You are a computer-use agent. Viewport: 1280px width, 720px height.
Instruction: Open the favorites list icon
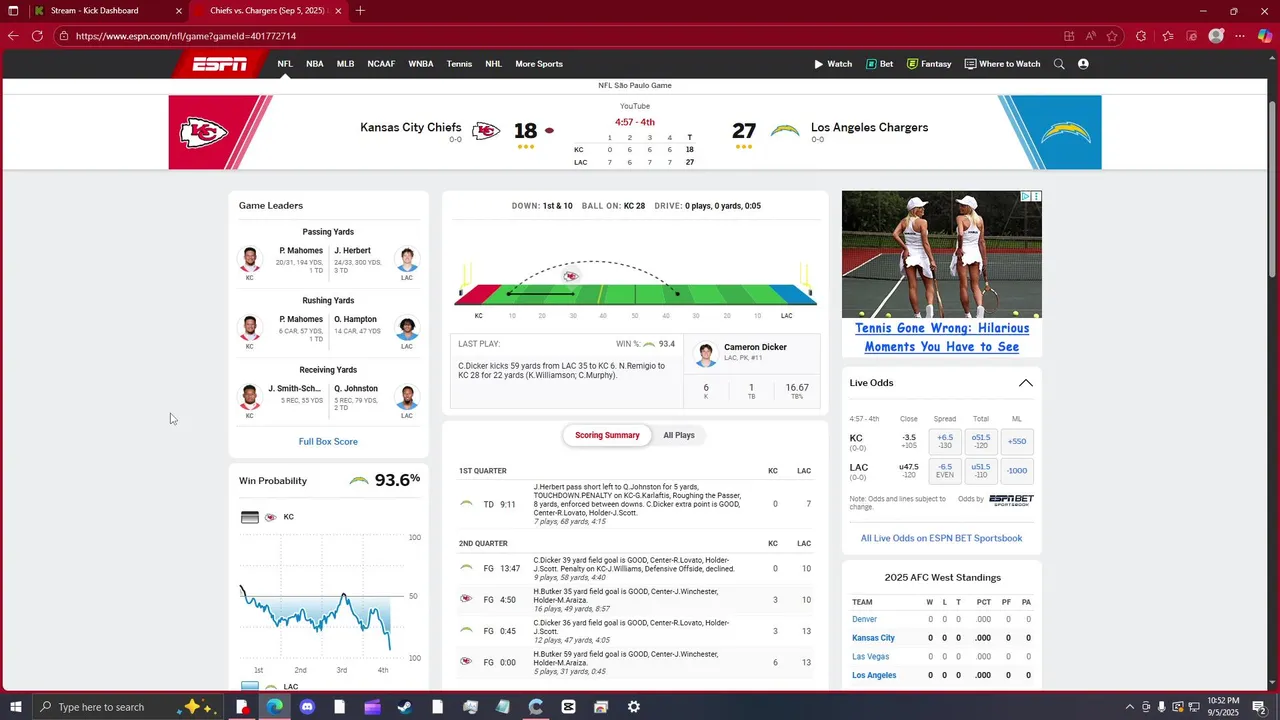click(x=1167, y=36)
